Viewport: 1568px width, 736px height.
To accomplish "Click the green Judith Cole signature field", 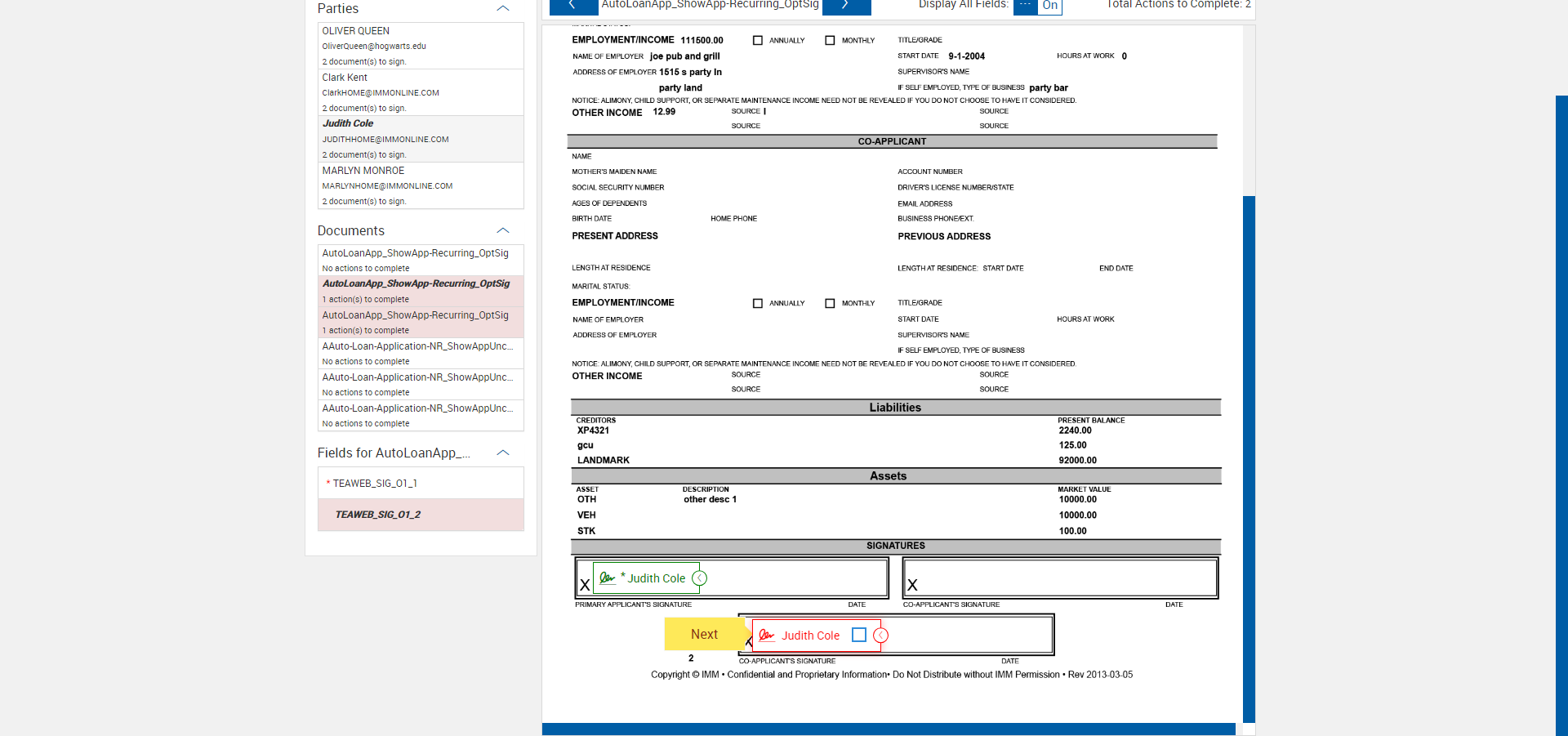I will click(646, 578).
